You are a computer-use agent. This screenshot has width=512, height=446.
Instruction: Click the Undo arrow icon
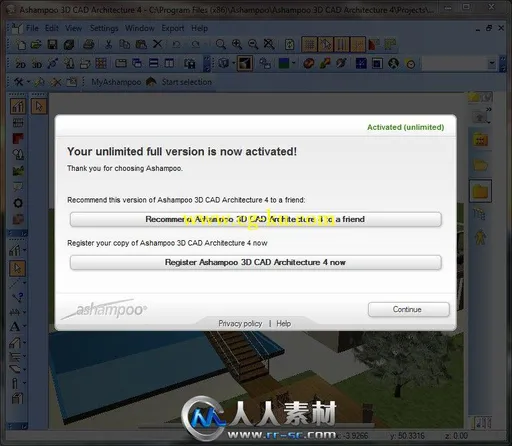176,44
